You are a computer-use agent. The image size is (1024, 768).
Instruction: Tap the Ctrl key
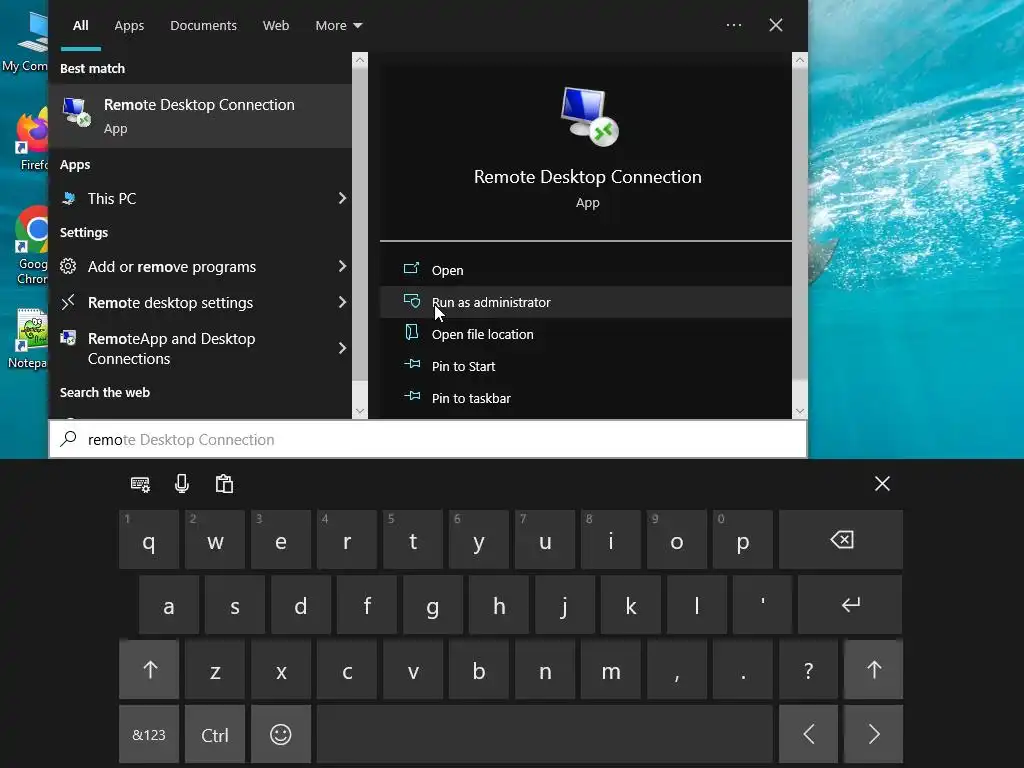point(215,734)
